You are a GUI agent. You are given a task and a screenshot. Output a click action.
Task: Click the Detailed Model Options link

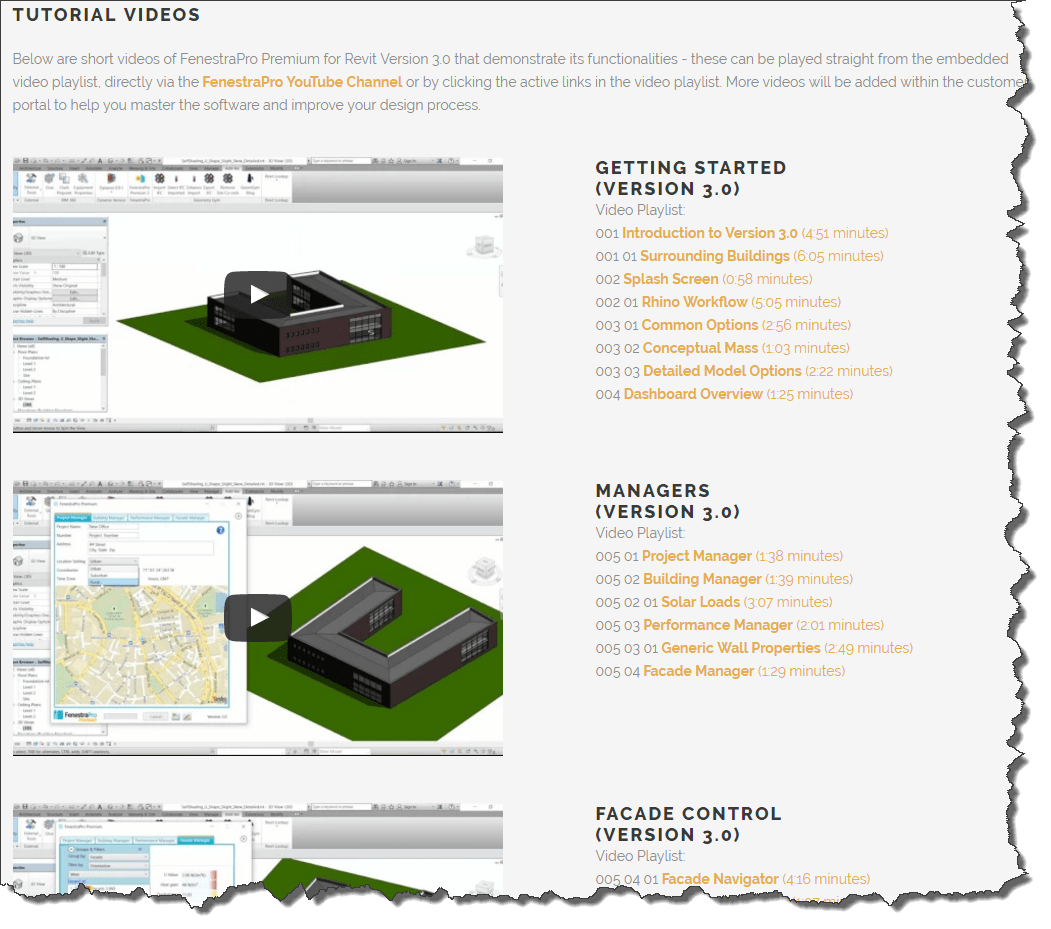722,371
